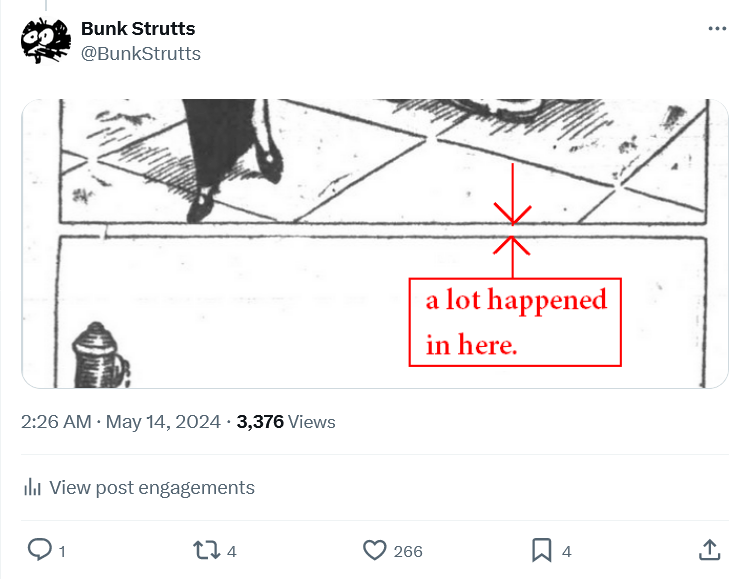Click the reply speech bubble icon
748x579 pixels.
coord(39,550)
